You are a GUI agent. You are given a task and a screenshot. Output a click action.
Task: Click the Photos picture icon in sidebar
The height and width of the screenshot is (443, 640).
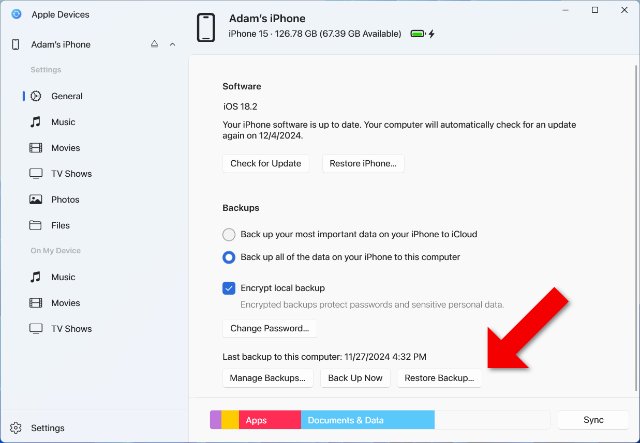coord(36,199)
